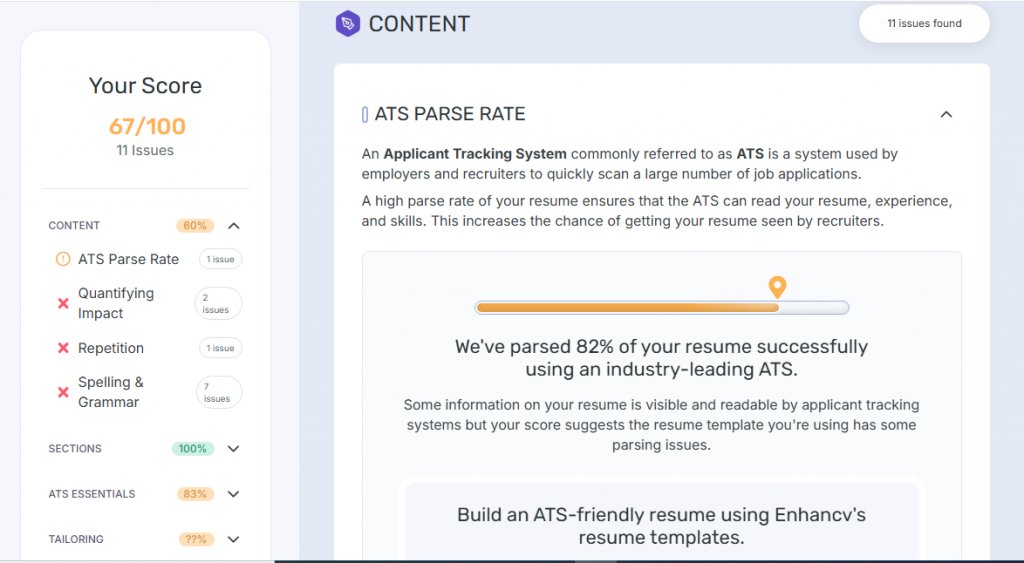The image size is (1024, 563).
Task: Click the red X beside Quantifying Impact
Action: 63,303
